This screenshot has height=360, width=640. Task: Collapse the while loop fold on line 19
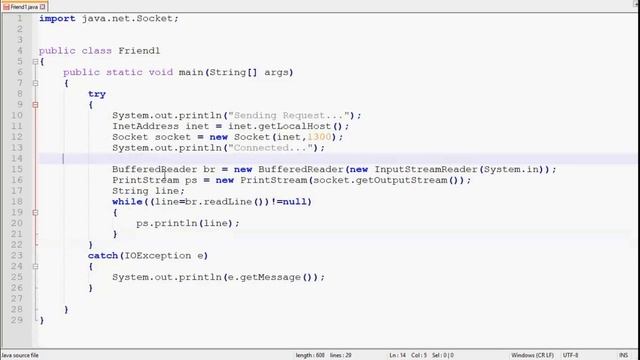[36, 213]
